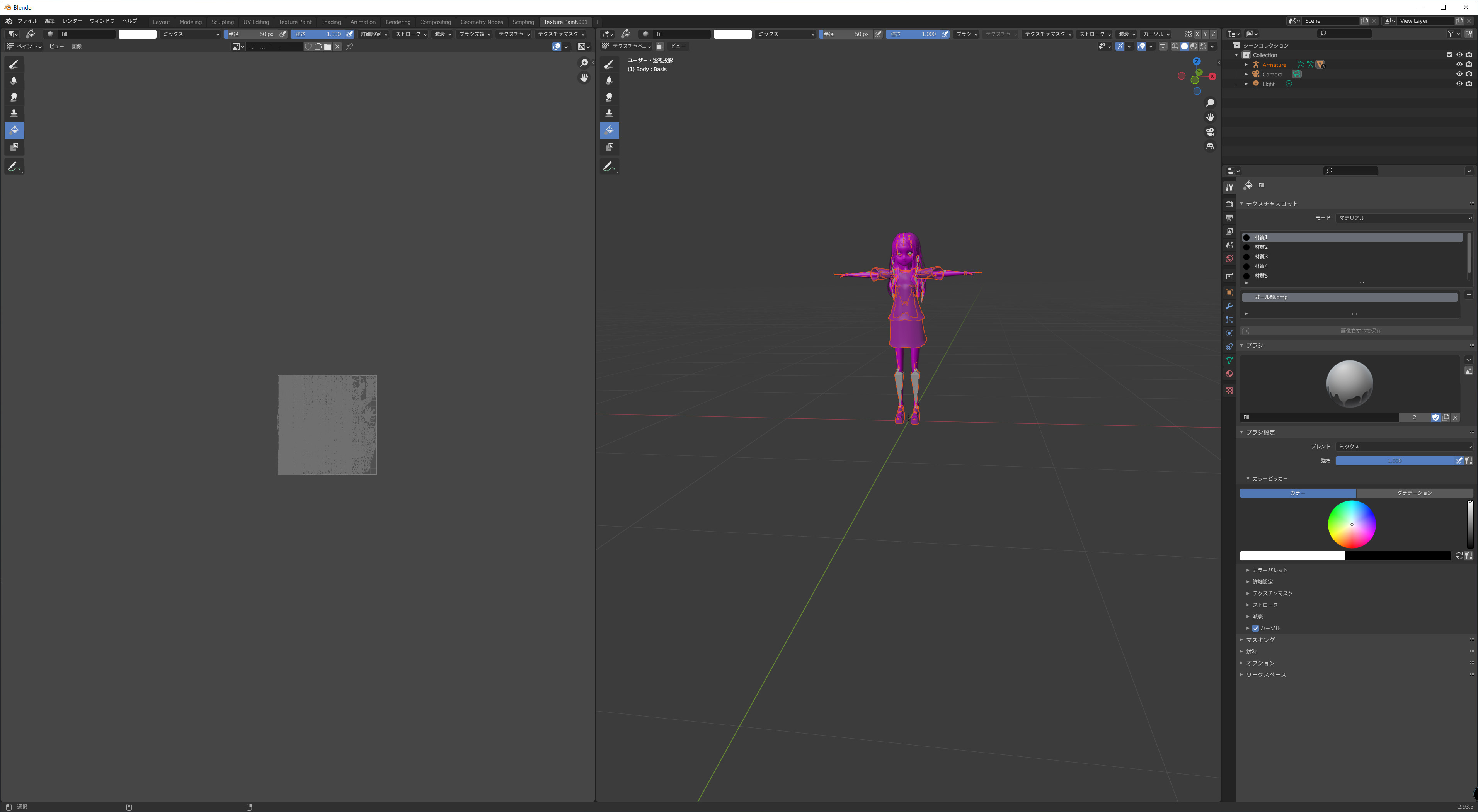This screenshot has height=812, width=1478.
Task: Select the Draw brush tool in image editor
Action: tap(14, 64)
